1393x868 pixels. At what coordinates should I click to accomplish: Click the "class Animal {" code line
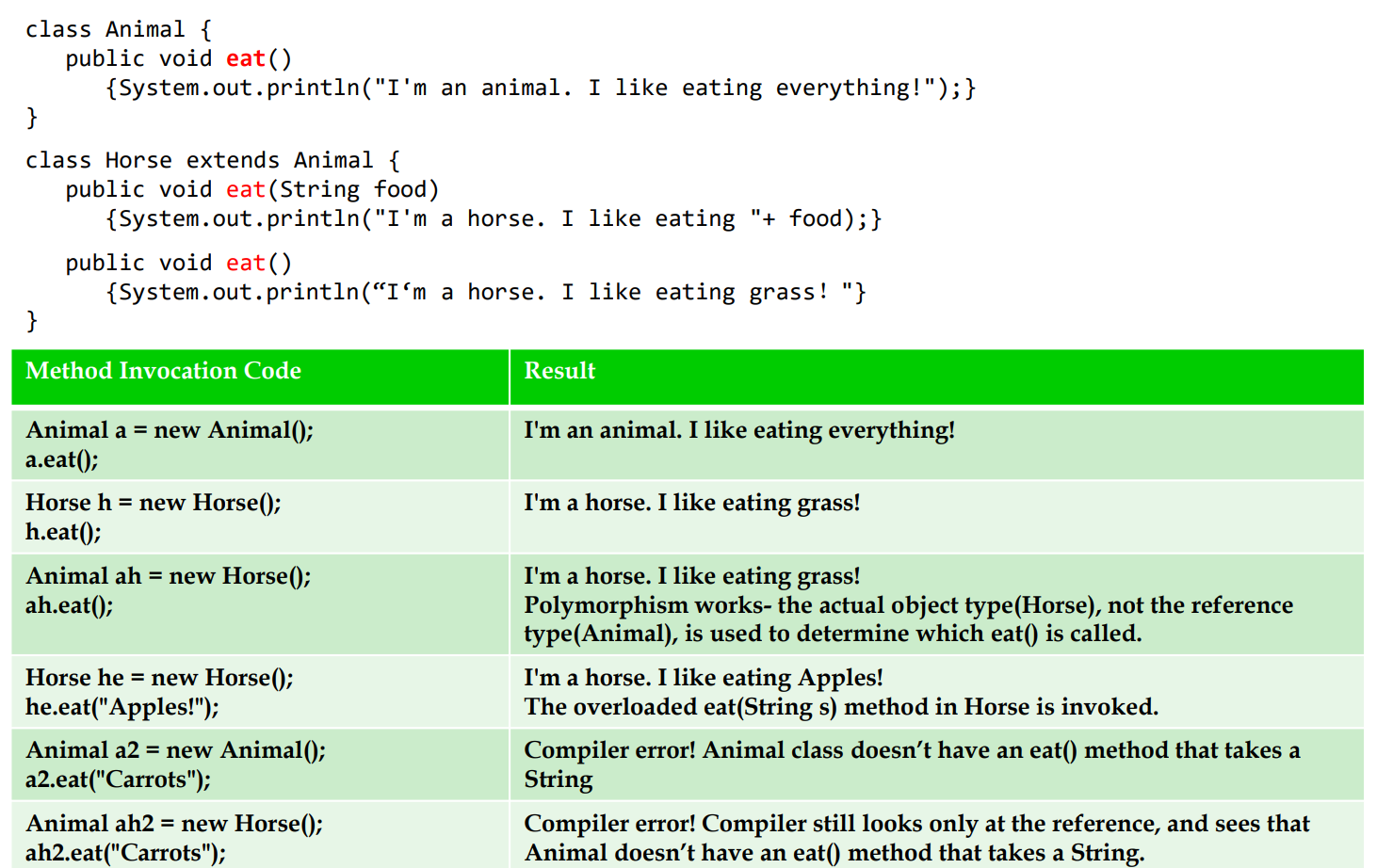pyautogui.click(x=118, y=30)
